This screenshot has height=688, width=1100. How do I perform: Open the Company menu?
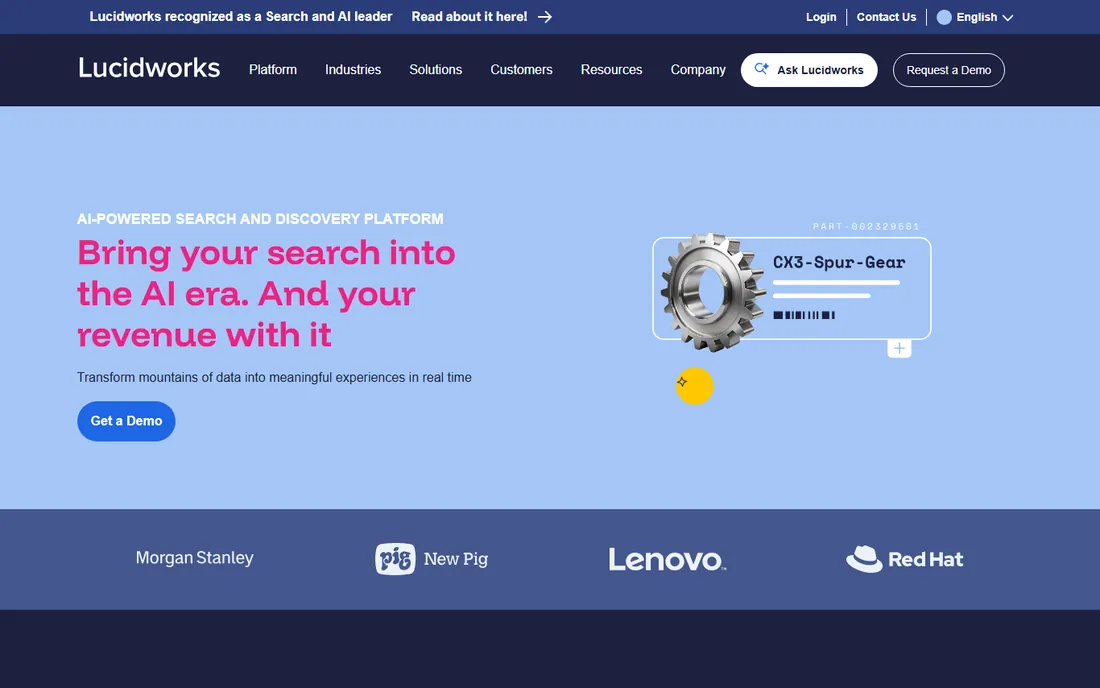698,69
